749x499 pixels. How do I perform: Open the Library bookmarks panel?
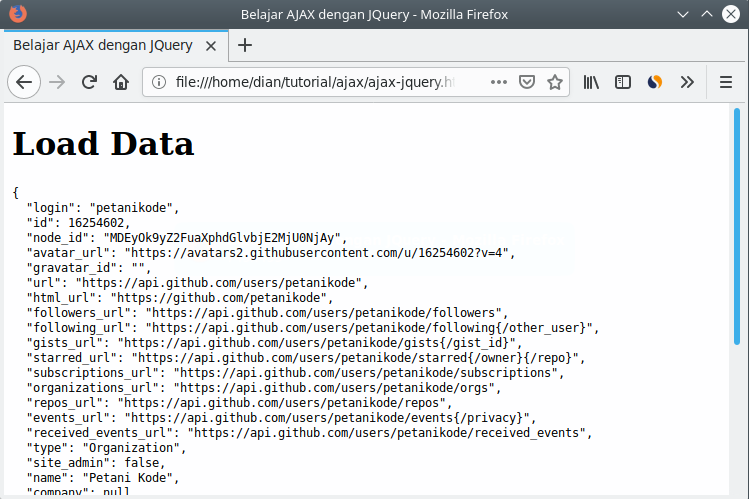pos(591,82)
